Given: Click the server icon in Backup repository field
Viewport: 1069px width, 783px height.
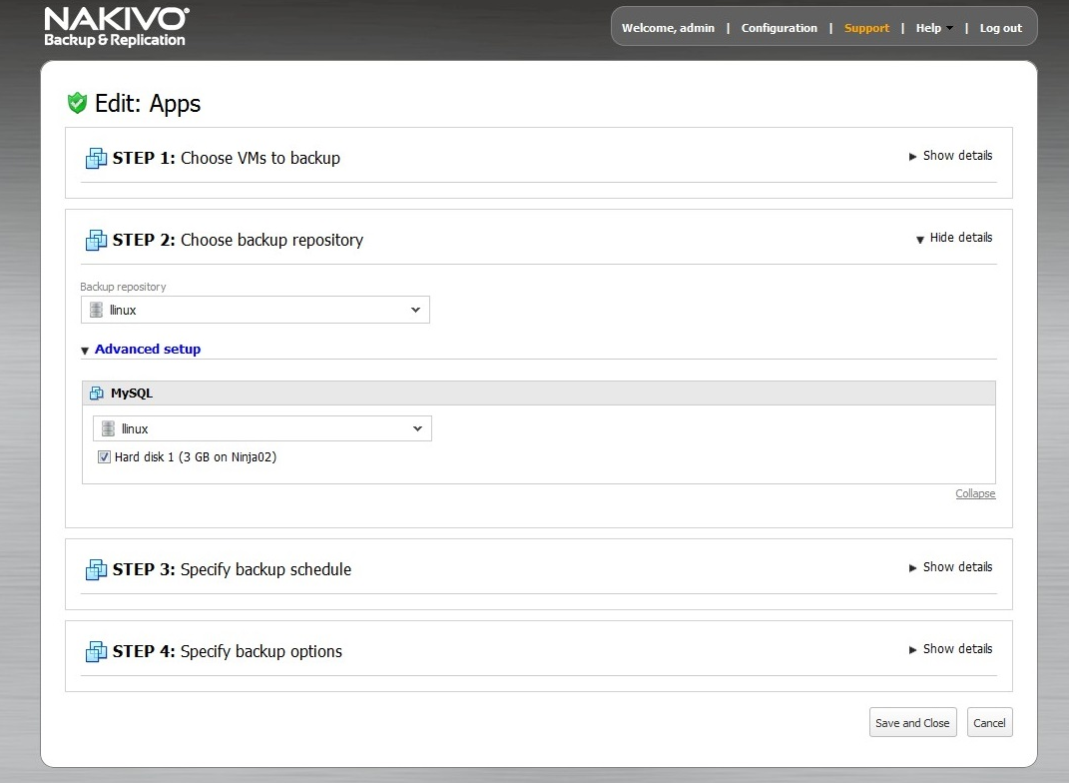Looking at the screenshot, I should pos(96,310).
